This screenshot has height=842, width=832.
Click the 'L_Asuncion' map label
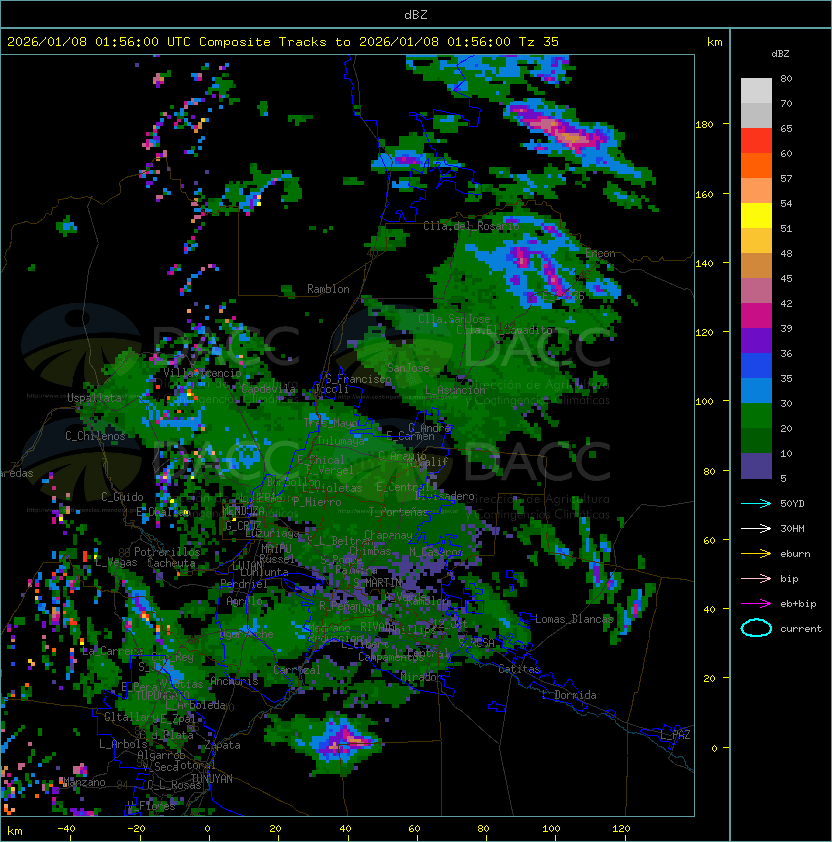pos(455,390)
